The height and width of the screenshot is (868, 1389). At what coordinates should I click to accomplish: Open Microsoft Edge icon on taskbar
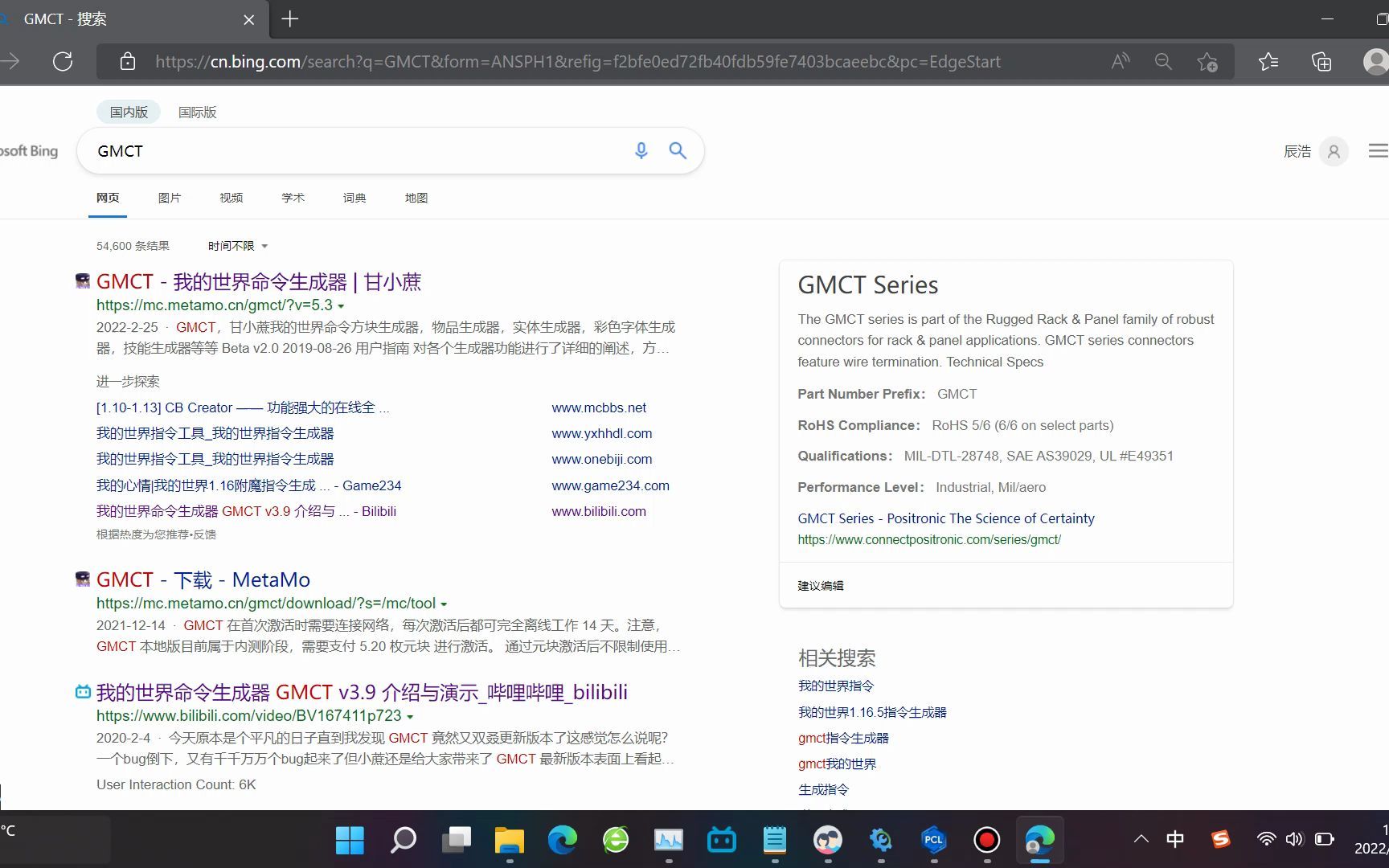point(562,840)
